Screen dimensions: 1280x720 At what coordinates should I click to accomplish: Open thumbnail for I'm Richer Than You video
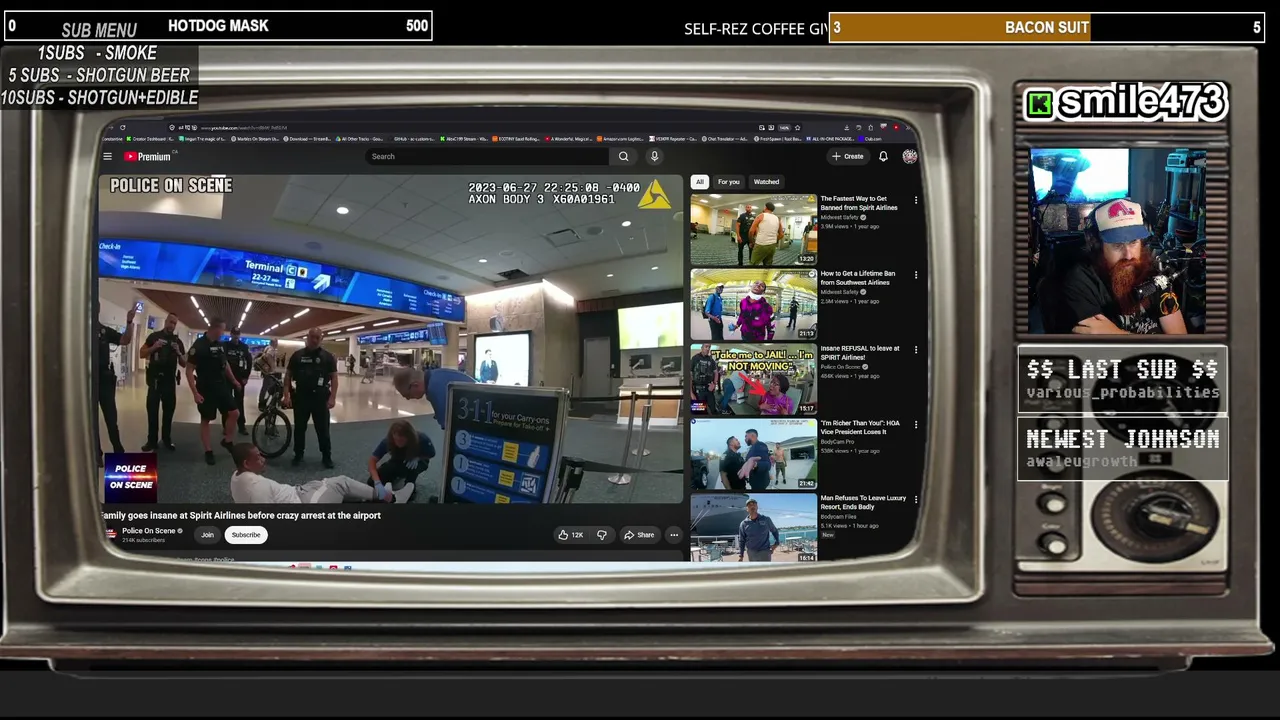coord(753,453)
